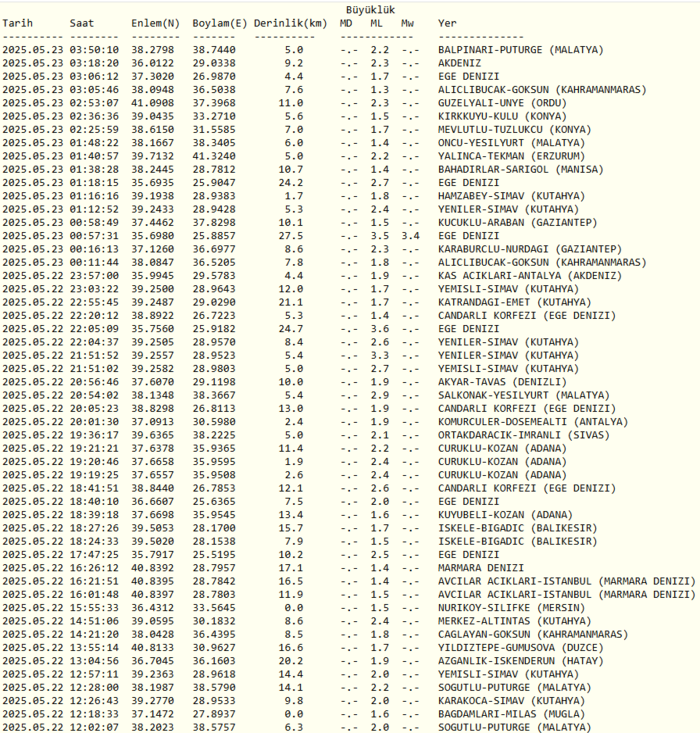The height and width of the screenshot is (733, 700).
Task: Select AKYAR-TAVAS (DENIZLI) location
Action: point(502,382)
